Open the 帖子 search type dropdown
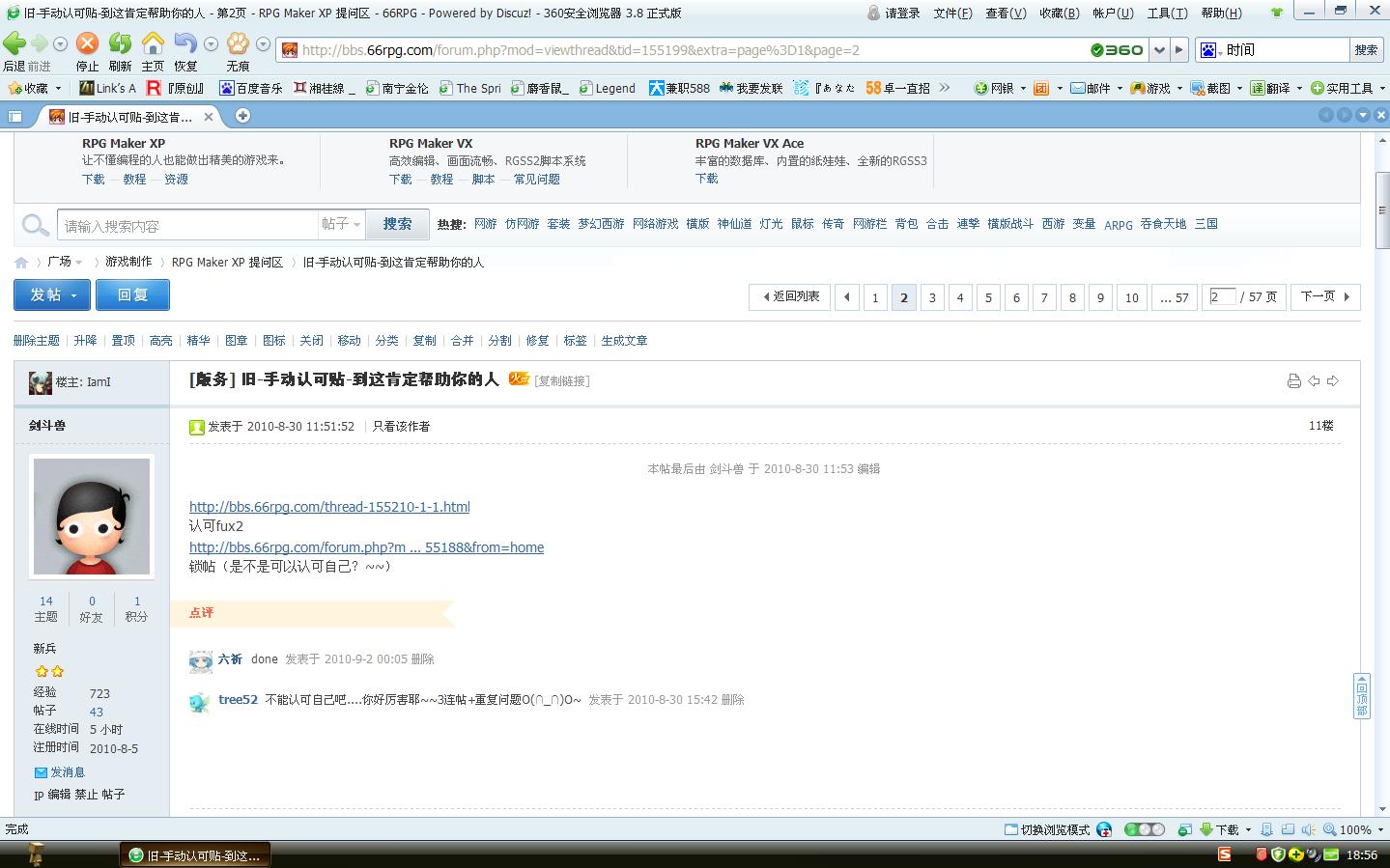This screenshot has width=1390, height=868. click(341, 224)
